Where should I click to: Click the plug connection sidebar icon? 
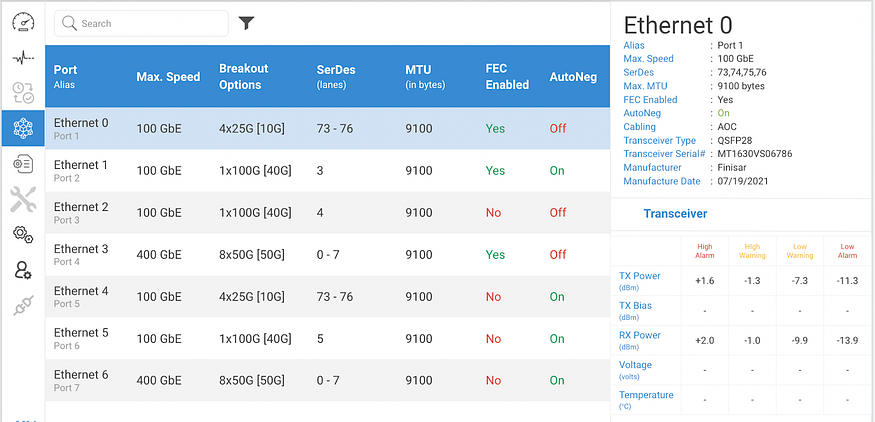click(23, 306)
